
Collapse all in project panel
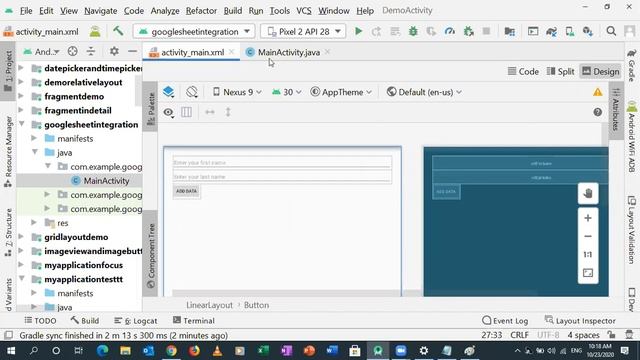91,51
